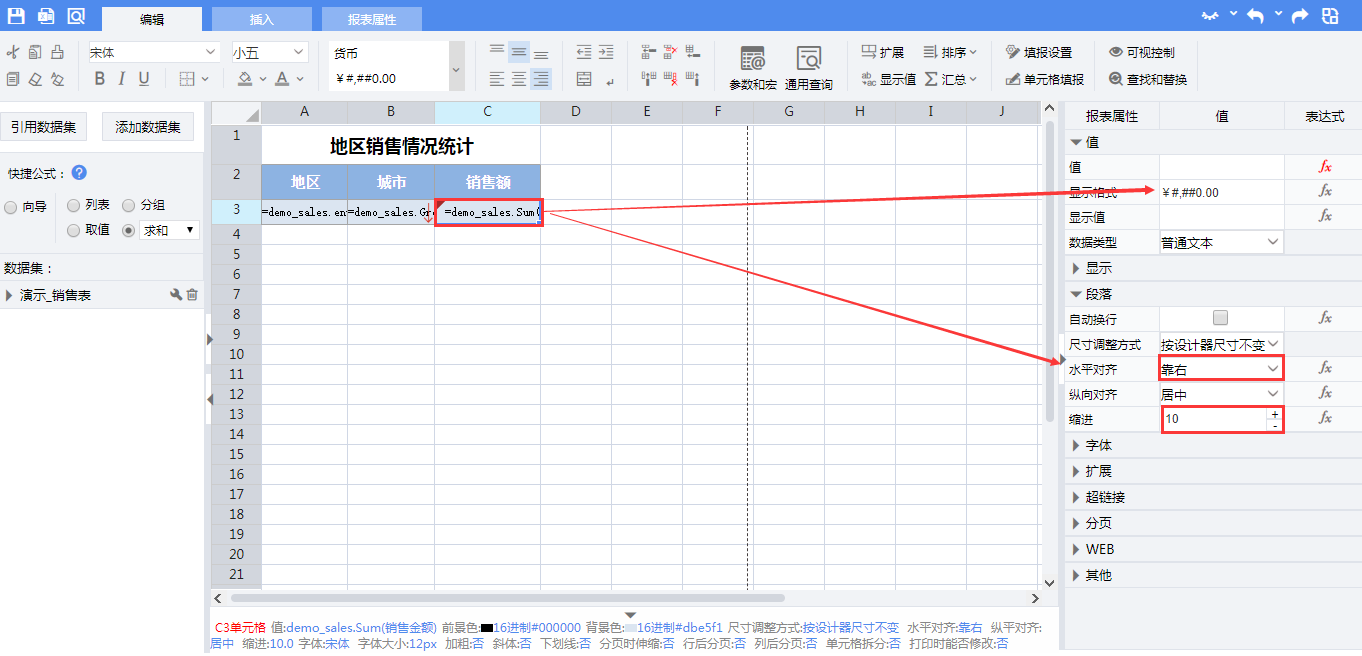1362x656 pixels.
Task: Click the print preview magnifier icon
Action: coord(76,16)
